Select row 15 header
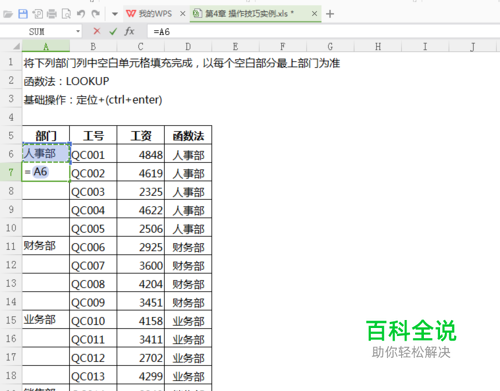 (x=11, y=320)
